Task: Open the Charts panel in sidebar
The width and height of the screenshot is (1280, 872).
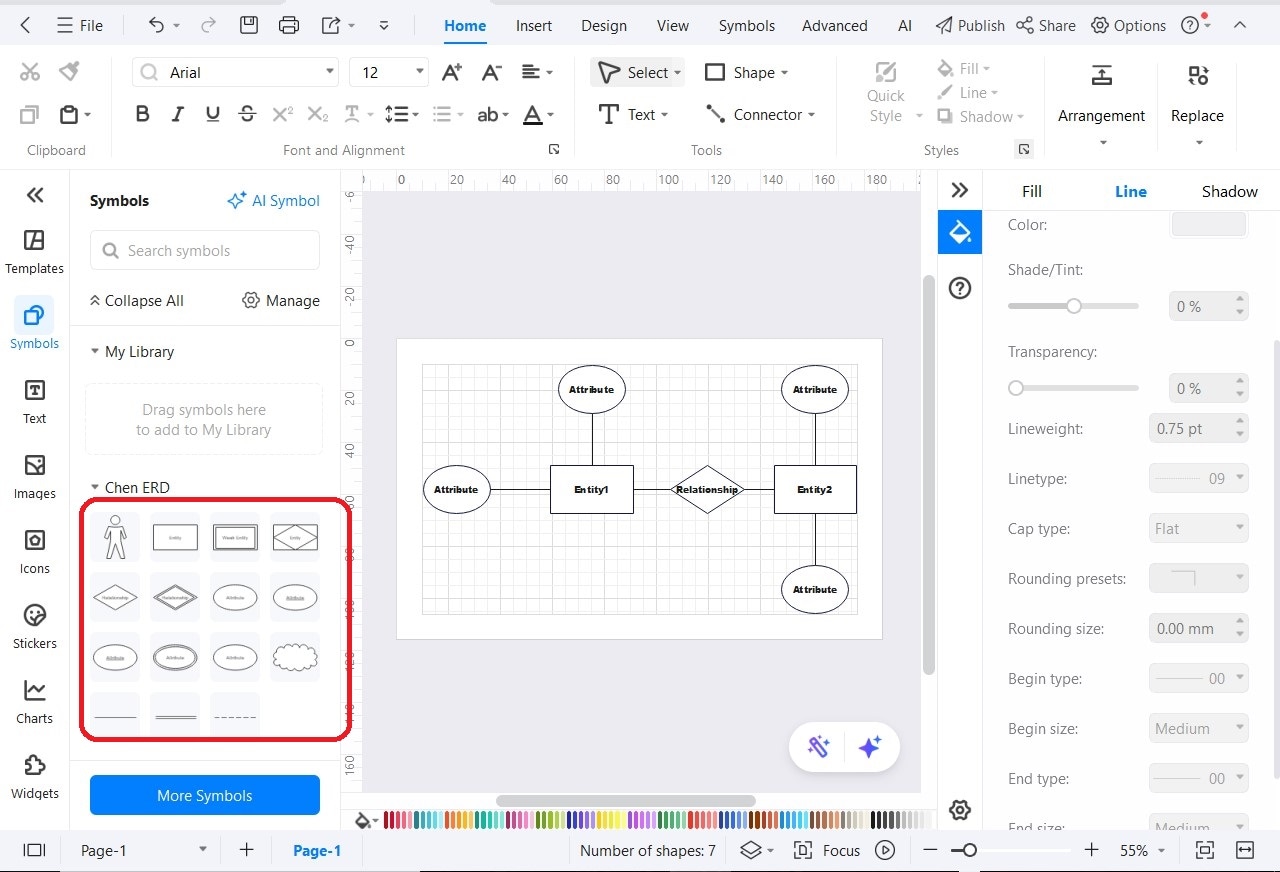Action: 34,702
